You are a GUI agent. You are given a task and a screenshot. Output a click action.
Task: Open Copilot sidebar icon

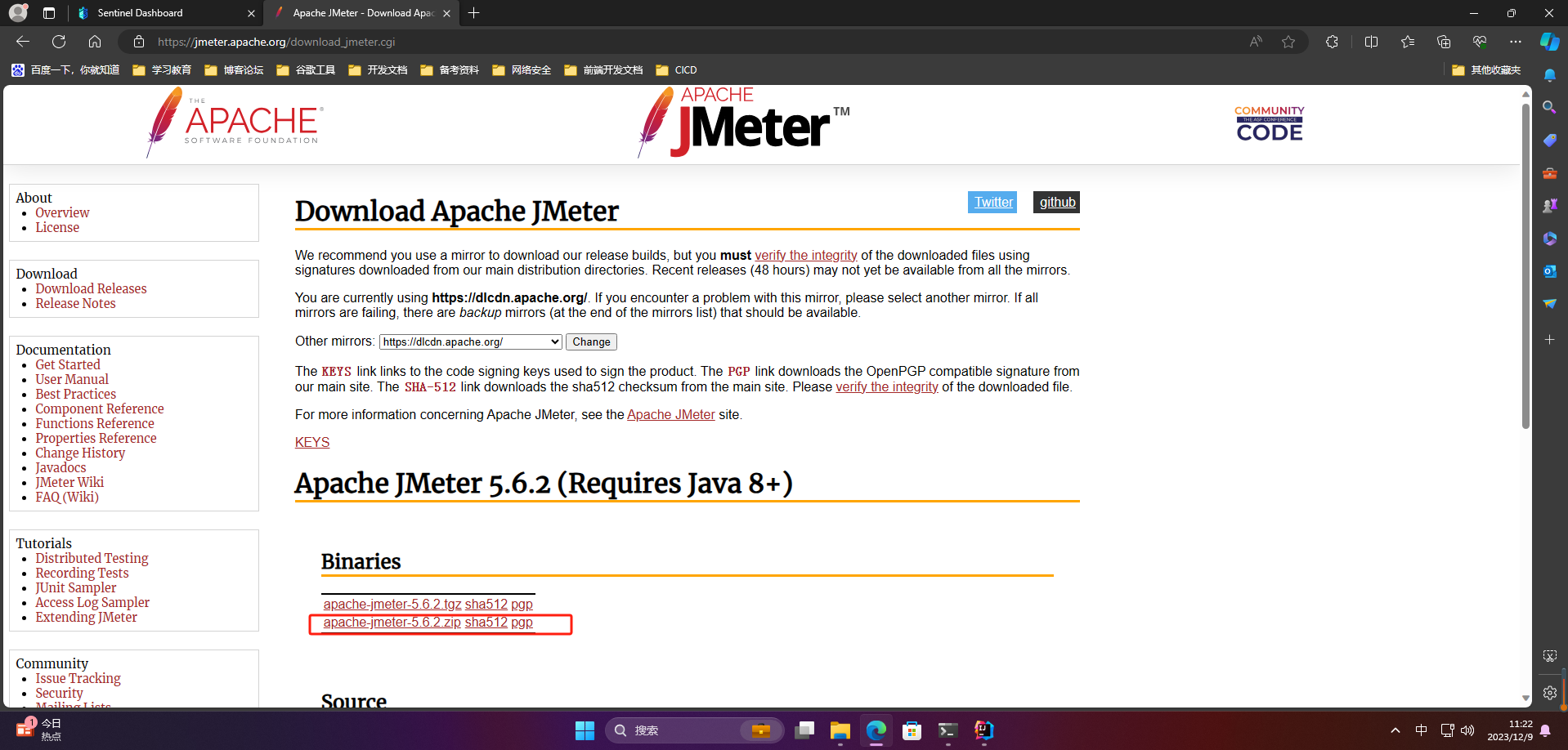[1549, 42]
